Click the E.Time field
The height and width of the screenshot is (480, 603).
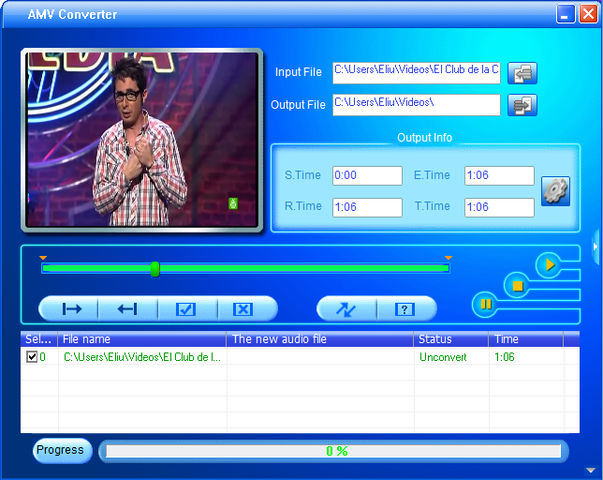[x=499, y=176]
